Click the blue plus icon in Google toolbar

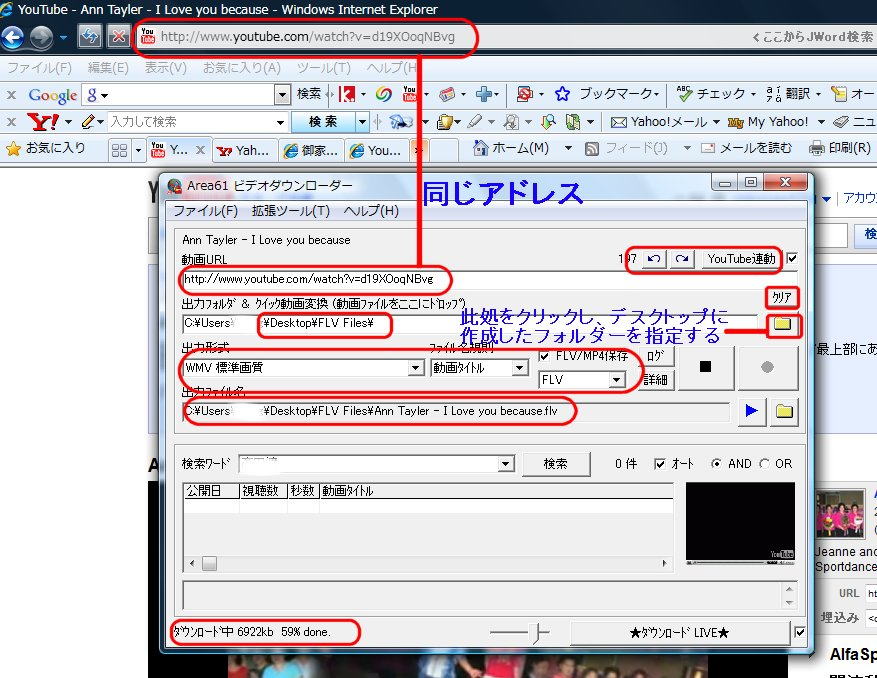(x=483, y=94)
